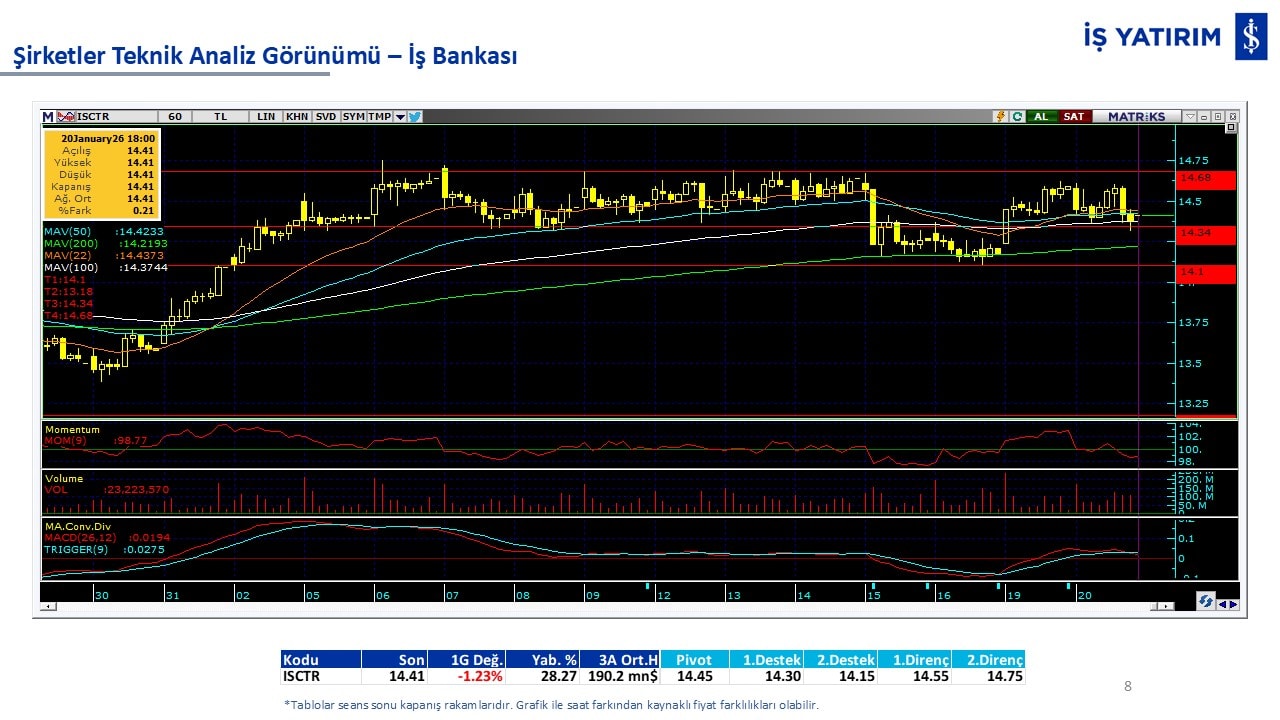Click the Twitter bird icon
Screen dimensions: 1280x720
pyautogui.click(x=415, y=117)
